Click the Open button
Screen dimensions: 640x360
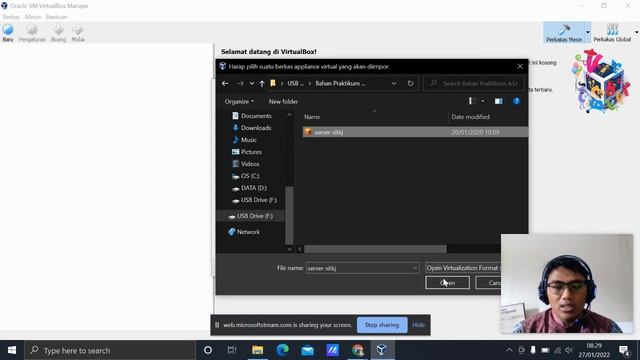447,282
